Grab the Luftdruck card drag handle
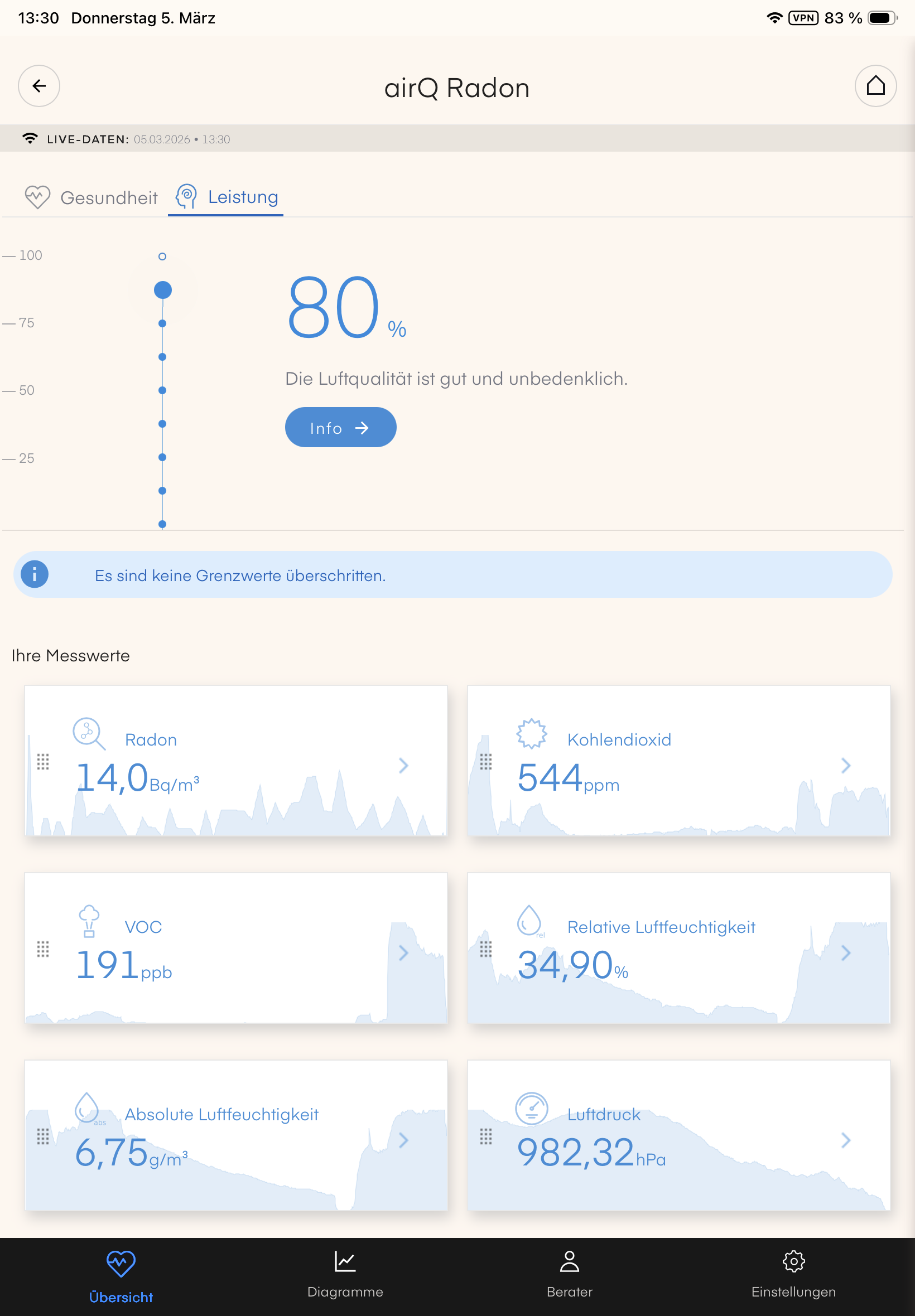This screenshot has width=915, height=1316. 485,1136
